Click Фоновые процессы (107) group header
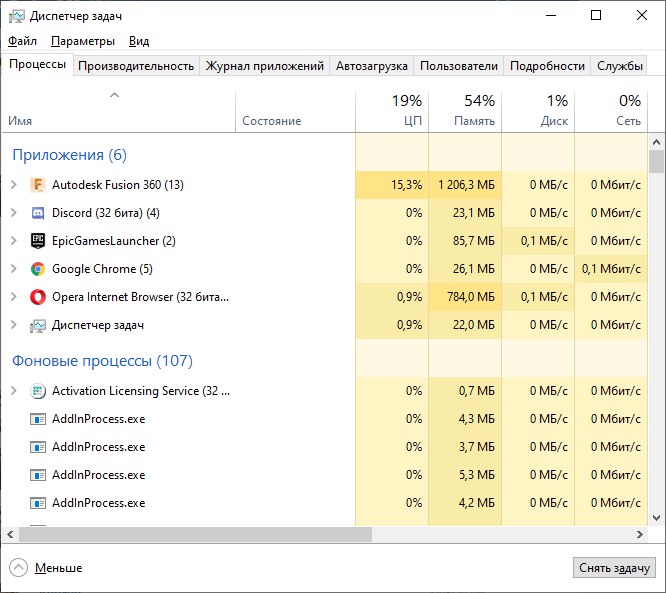Screen dimensions: 666x593 (102, 361)
